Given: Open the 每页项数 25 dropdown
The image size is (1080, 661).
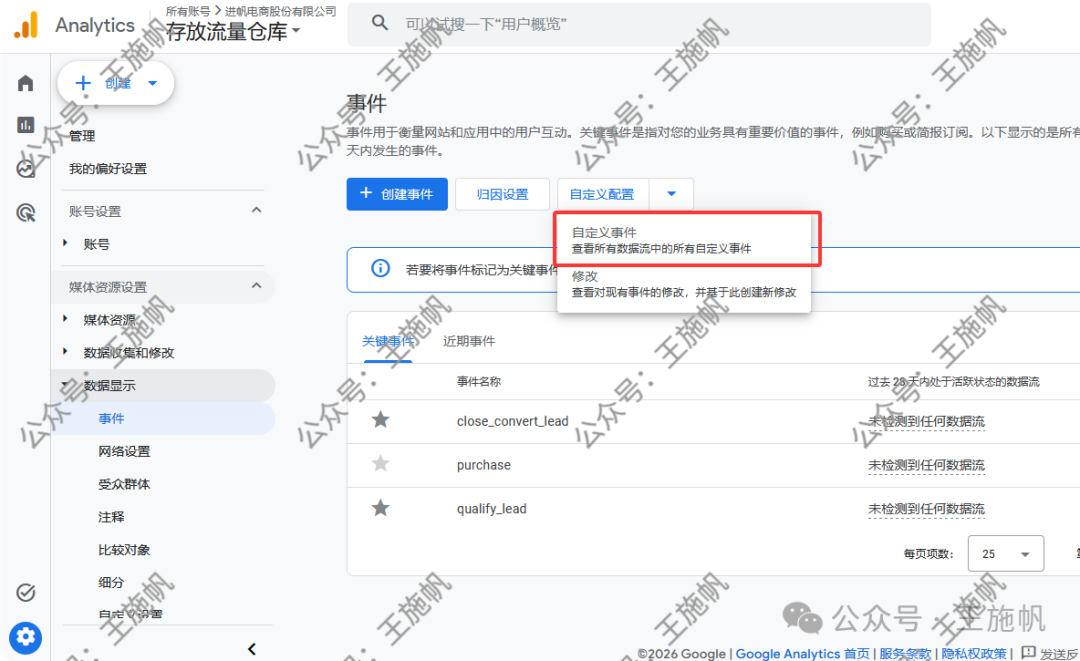Looking at the screenshot, I should pyautogui.click(x=1006, y=554).
